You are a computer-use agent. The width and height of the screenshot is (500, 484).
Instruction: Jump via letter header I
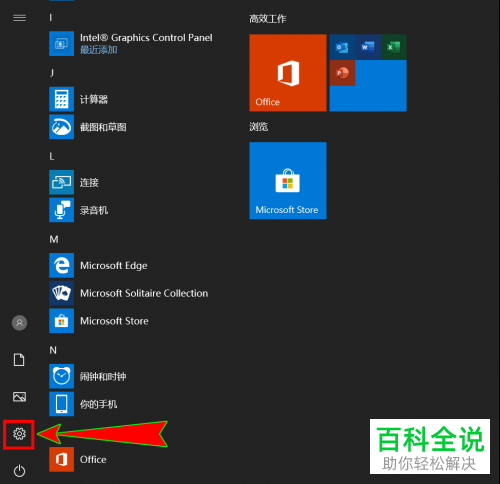pyautogui.click(x=51, y=18)
